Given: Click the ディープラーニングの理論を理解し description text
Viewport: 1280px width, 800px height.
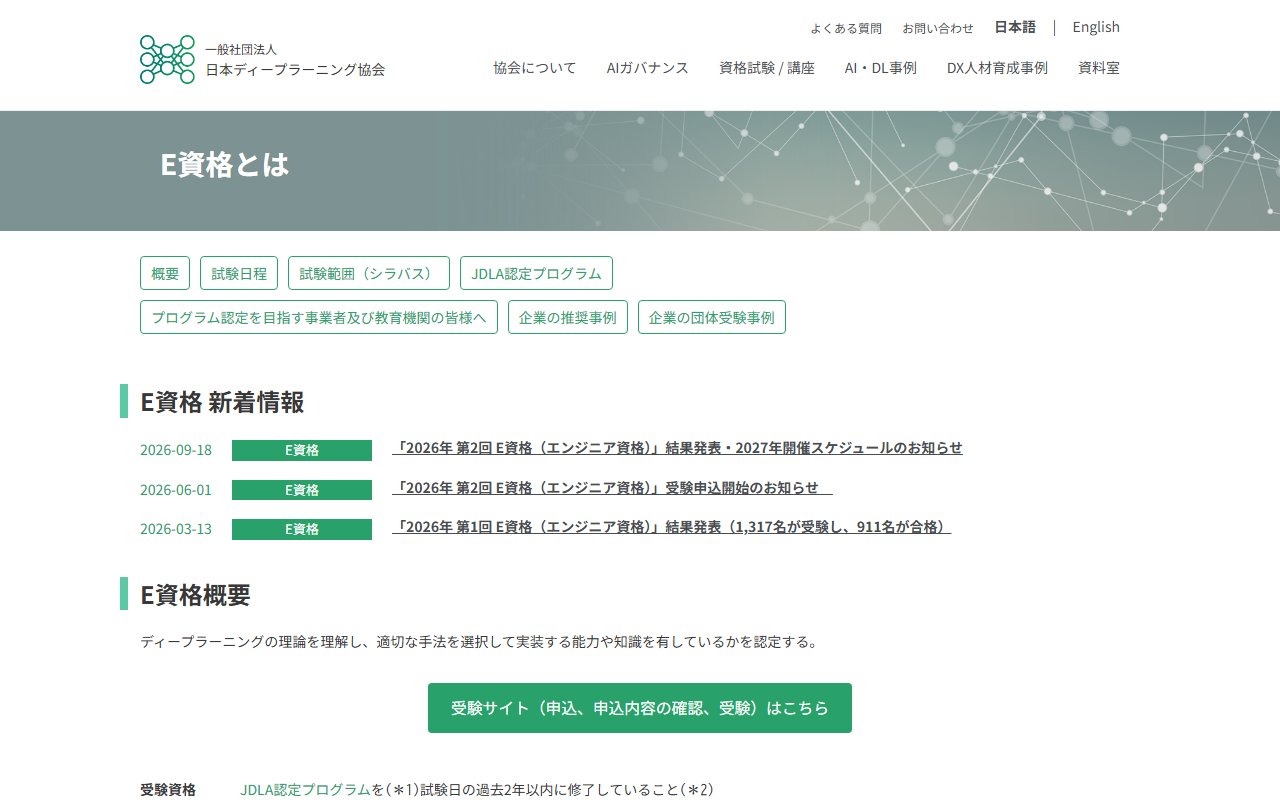Looking at the screenshot, I should (x=480, y=642).
